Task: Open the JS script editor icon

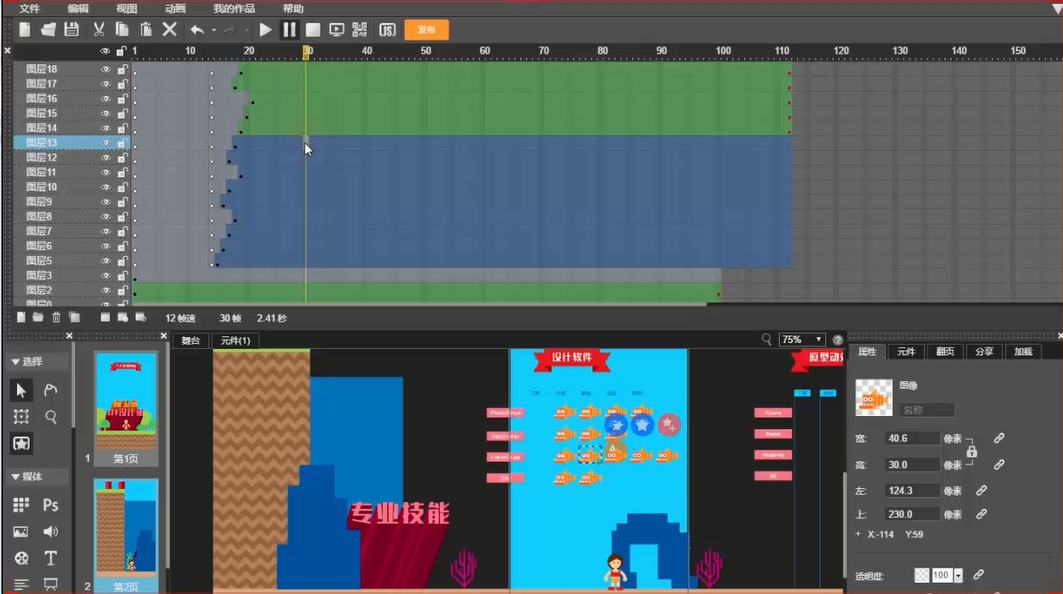Action: (387, 30)
